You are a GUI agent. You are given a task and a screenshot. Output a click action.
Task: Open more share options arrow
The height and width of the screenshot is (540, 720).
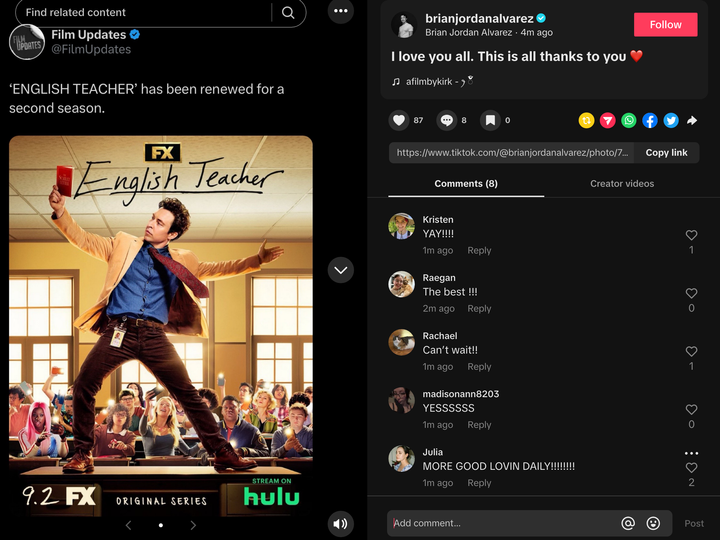coord(692,120)
